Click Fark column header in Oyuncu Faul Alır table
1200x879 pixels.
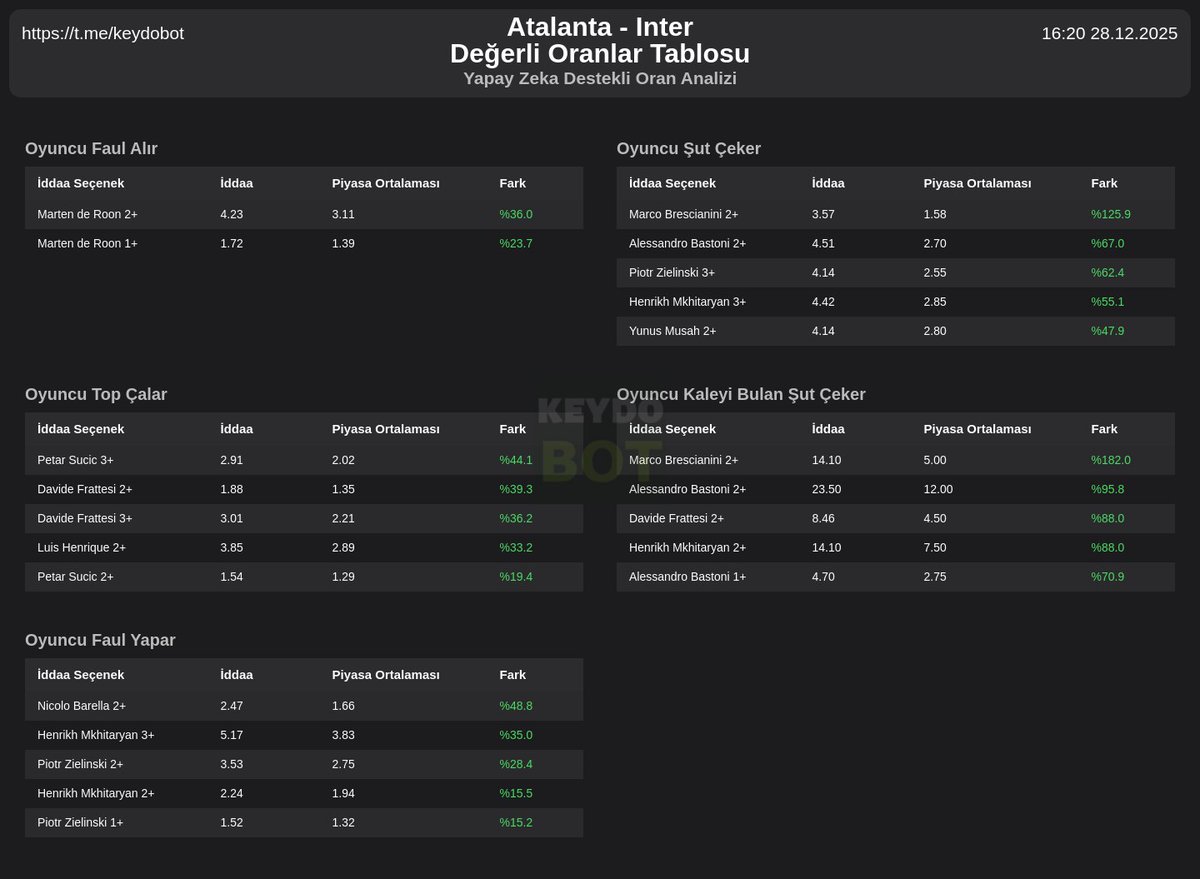pyautogui.click(x=512, y=183)
